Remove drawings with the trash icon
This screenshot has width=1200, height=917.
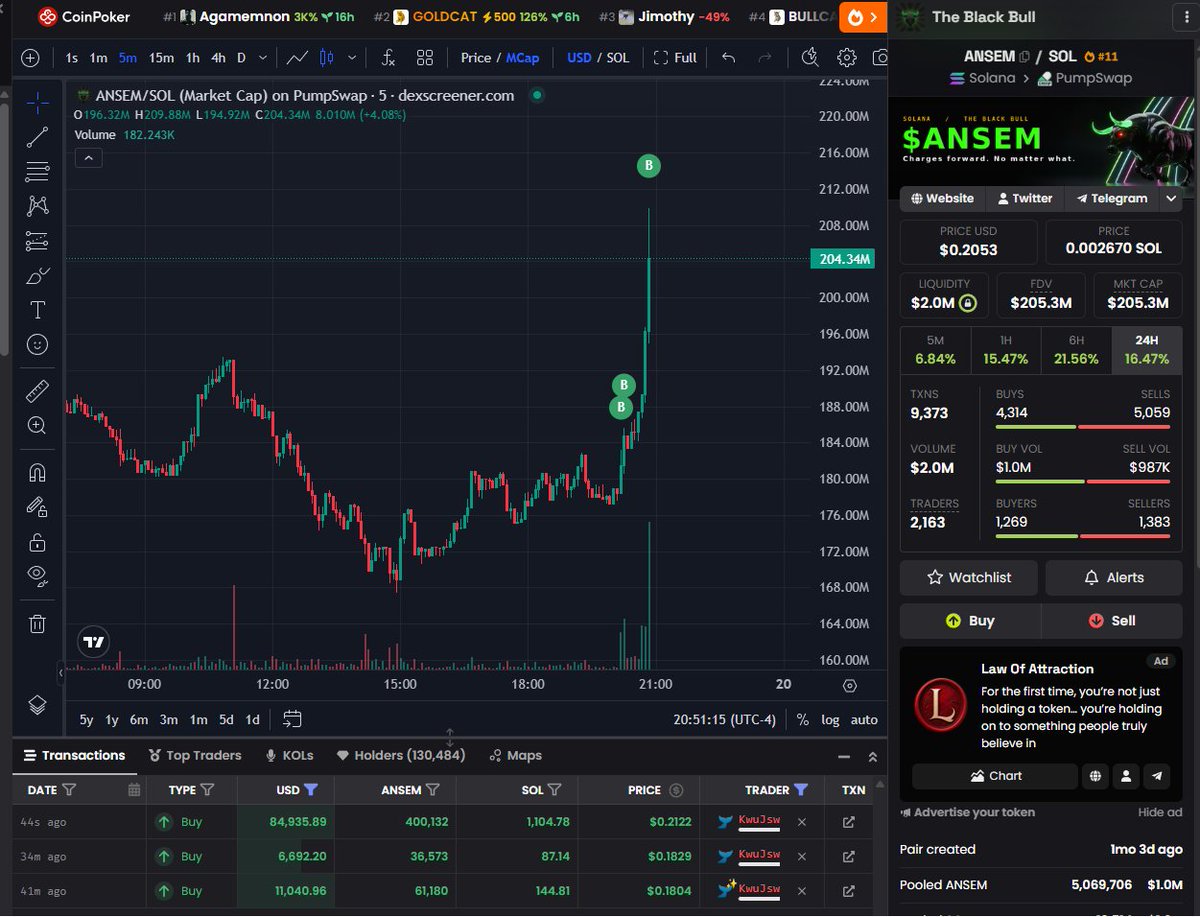click(37, 623)
